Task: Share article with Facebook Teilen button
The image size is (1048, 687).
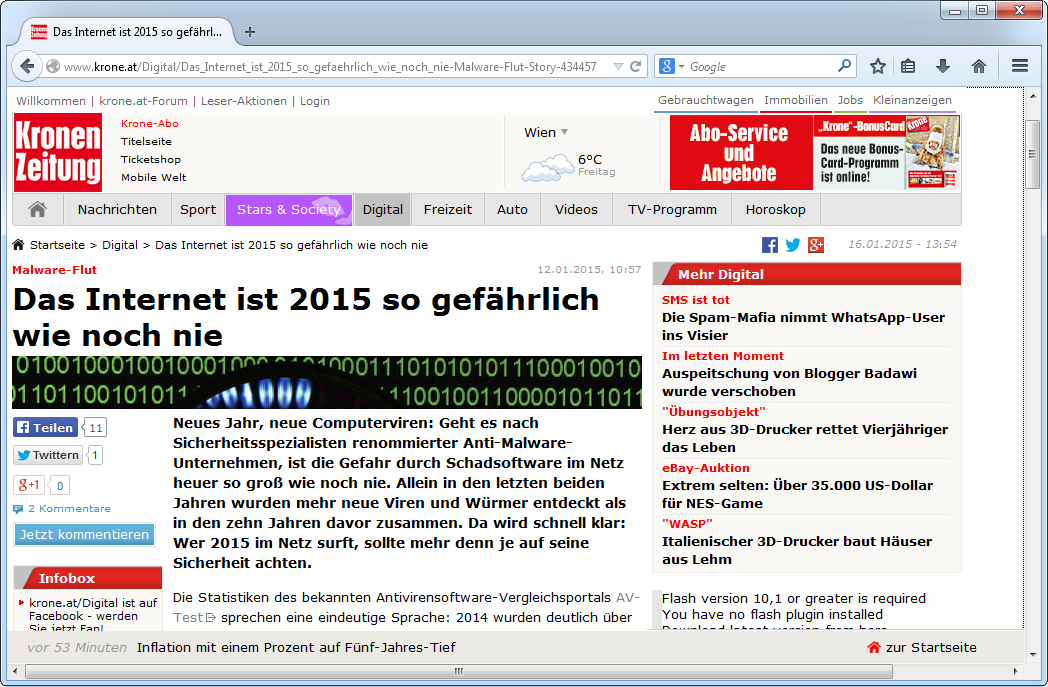Action: 45,428
